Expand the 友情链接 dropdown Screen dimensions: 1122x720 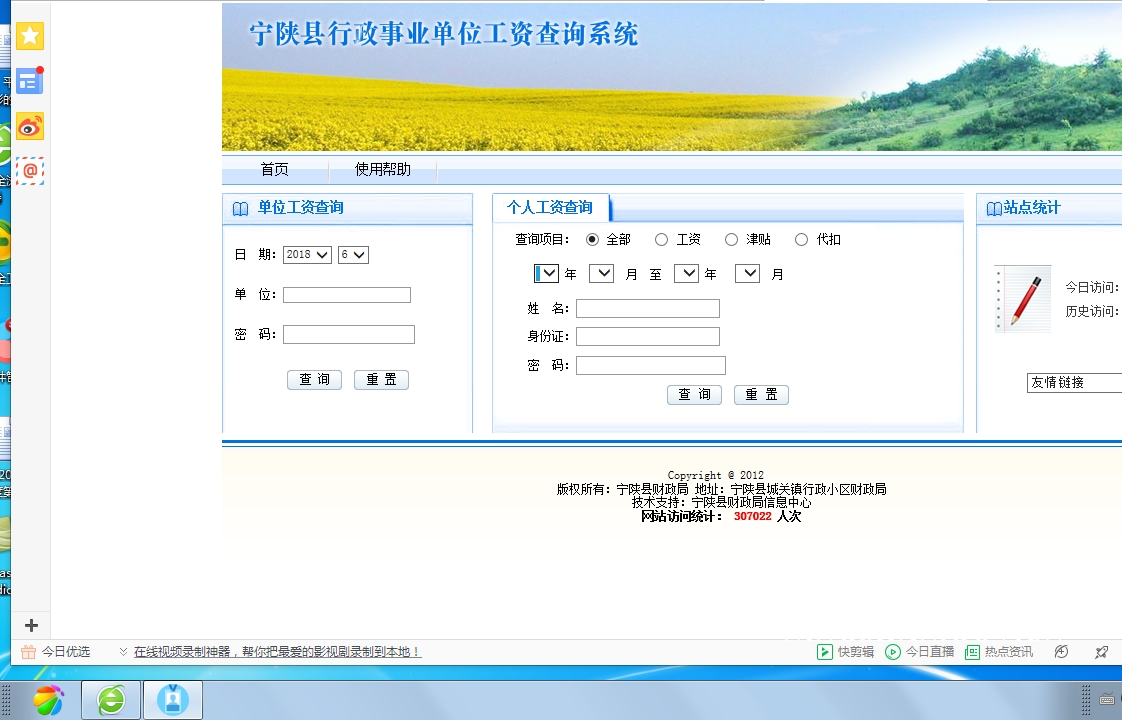coord(1074,383)
